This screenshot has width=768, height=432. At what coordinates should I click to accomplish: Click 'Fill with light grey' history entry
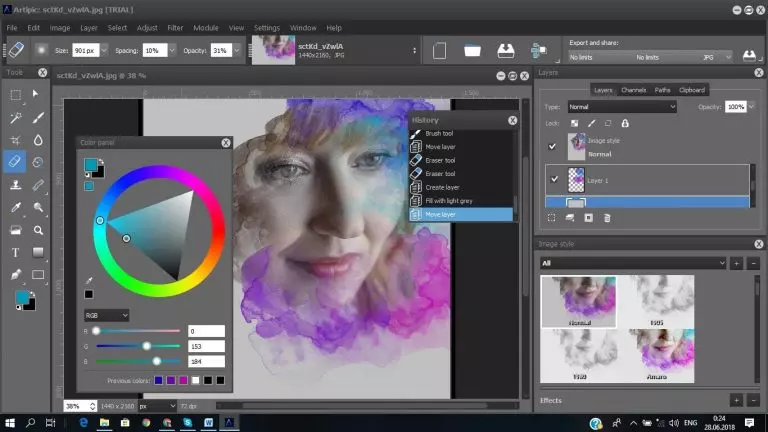(449, 201)
